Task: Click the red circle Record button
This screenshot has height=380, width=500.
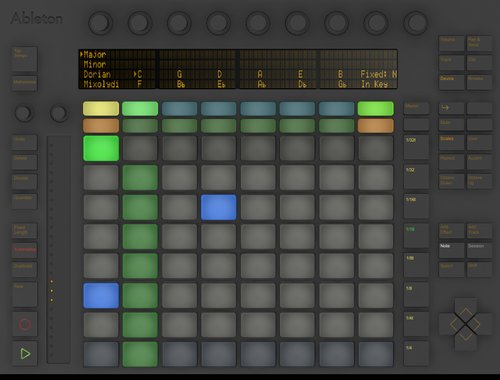Action: 25,324
